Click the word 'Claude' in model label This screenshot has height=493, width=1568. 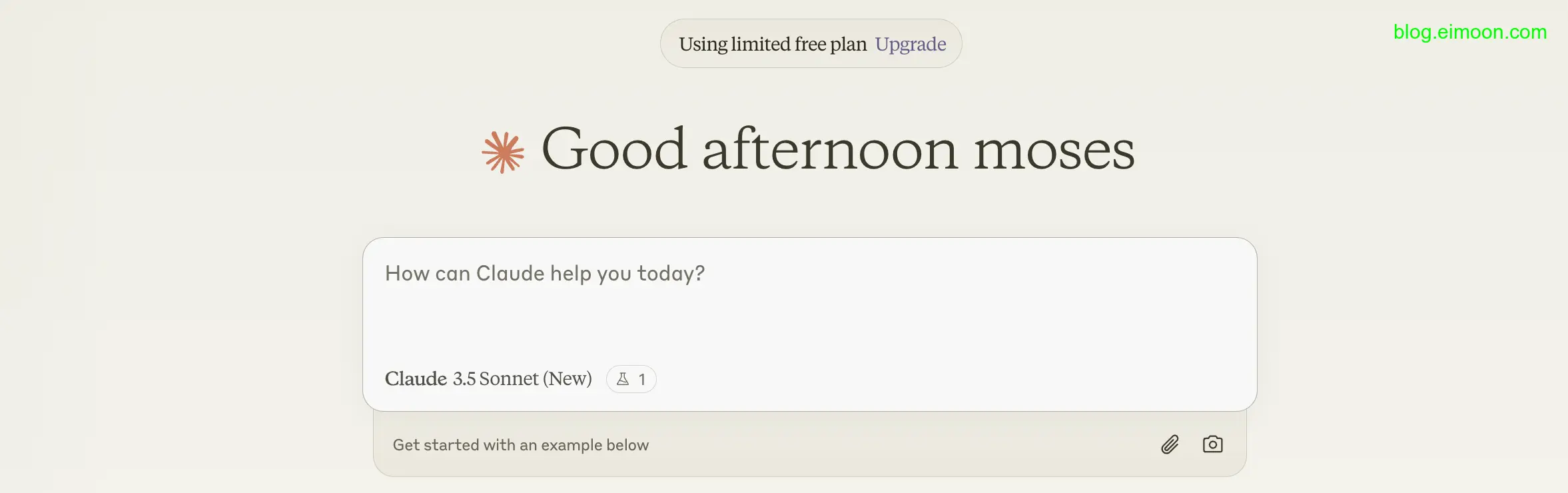pyautogui.click(x=416, y=379)
